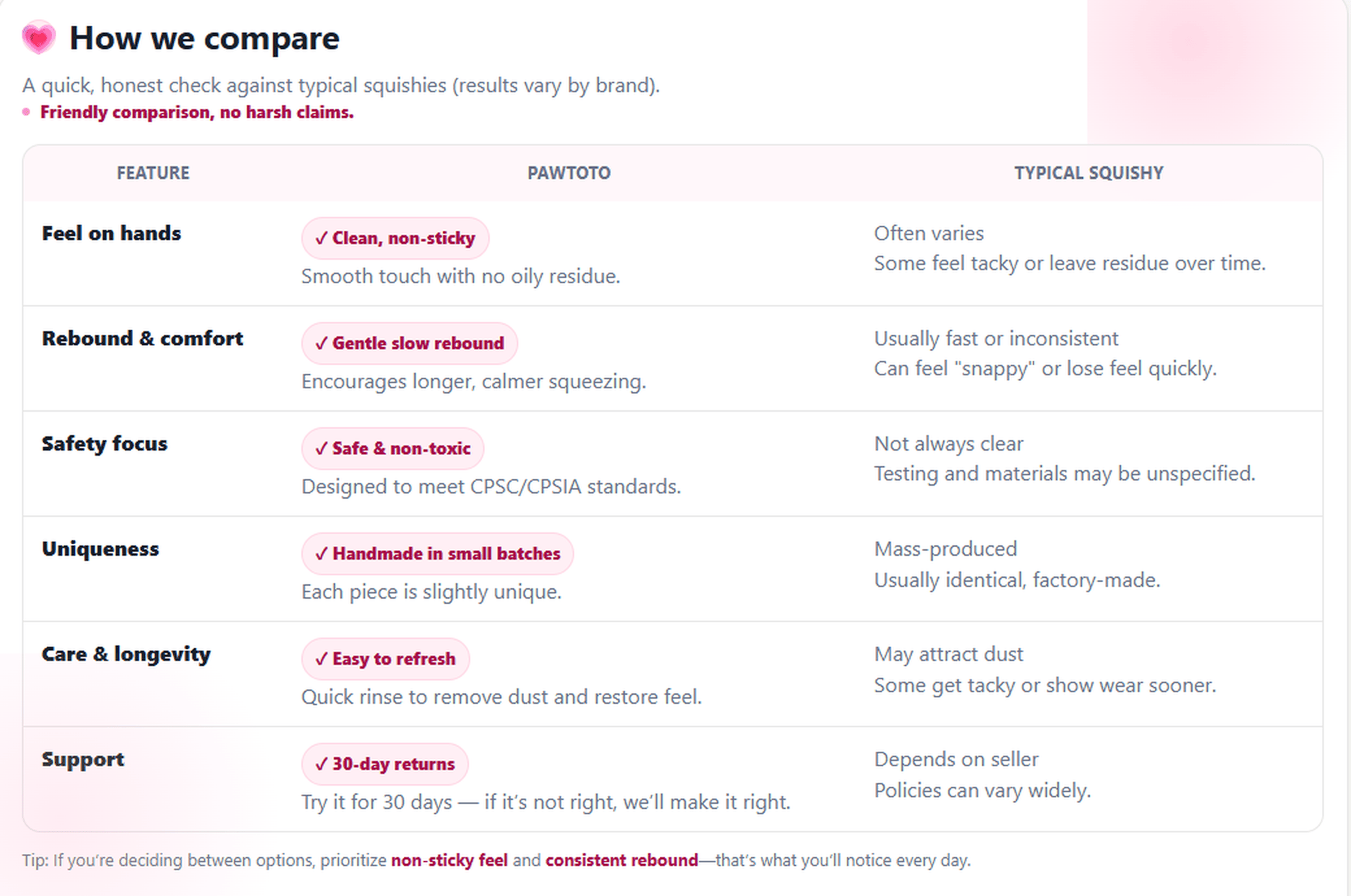Click the "Gentle slow rebound" badge
Screen dimensions: 1351x896
tap(409, 343)
